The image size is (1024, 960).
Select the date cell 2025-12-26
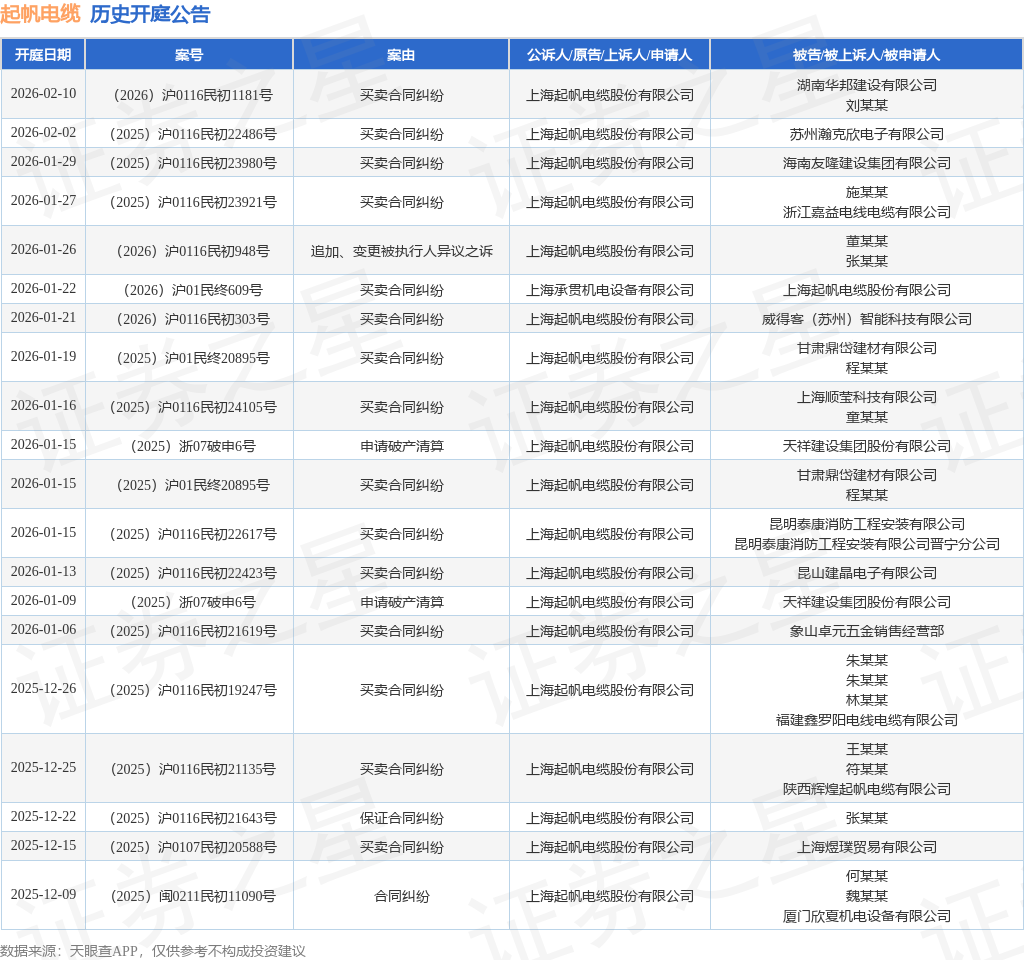click(43, 688)
